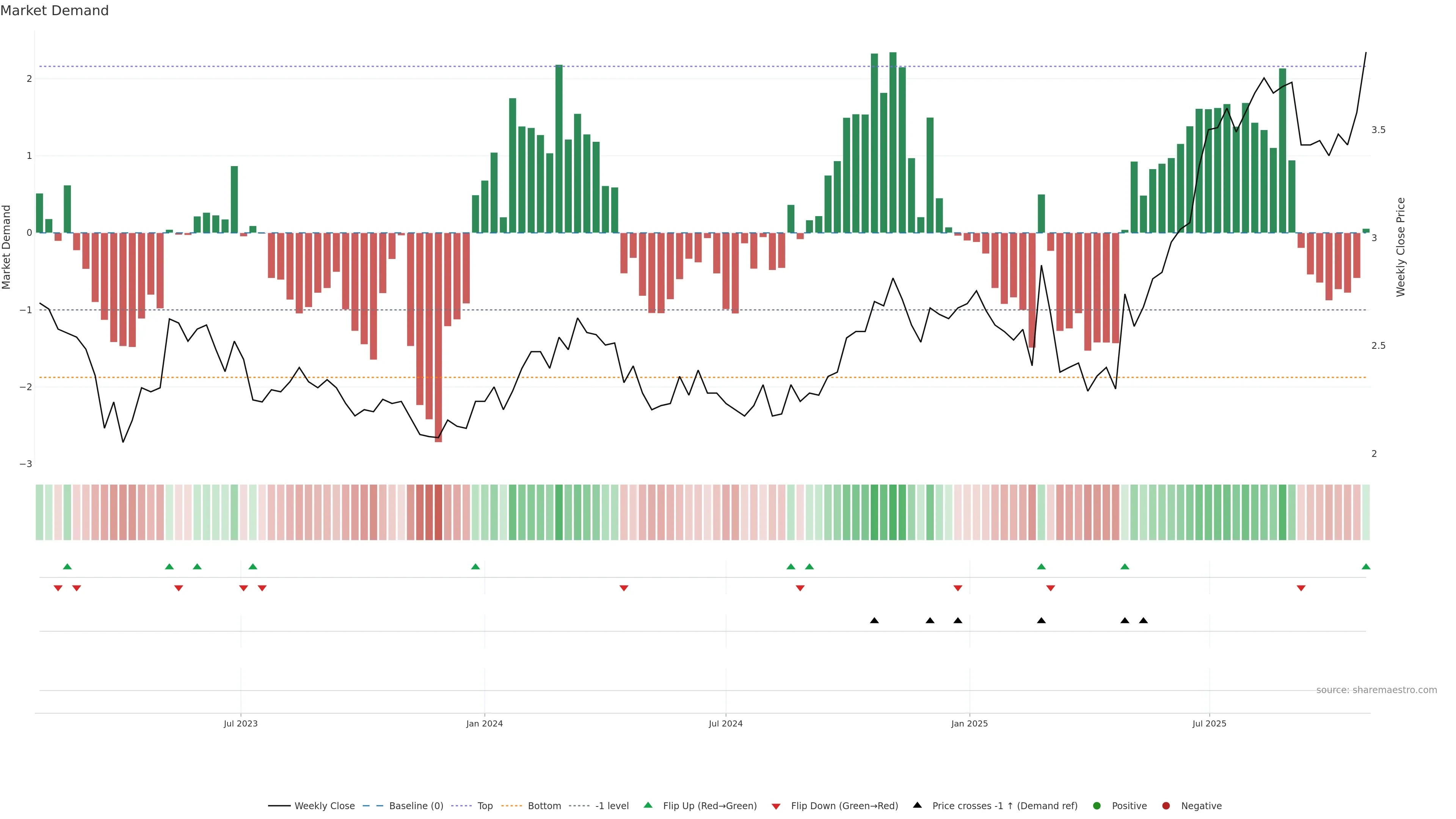The image size is (1456, 819).
Task: Click the Bottom orange legend entry
Action: [544, 806]
